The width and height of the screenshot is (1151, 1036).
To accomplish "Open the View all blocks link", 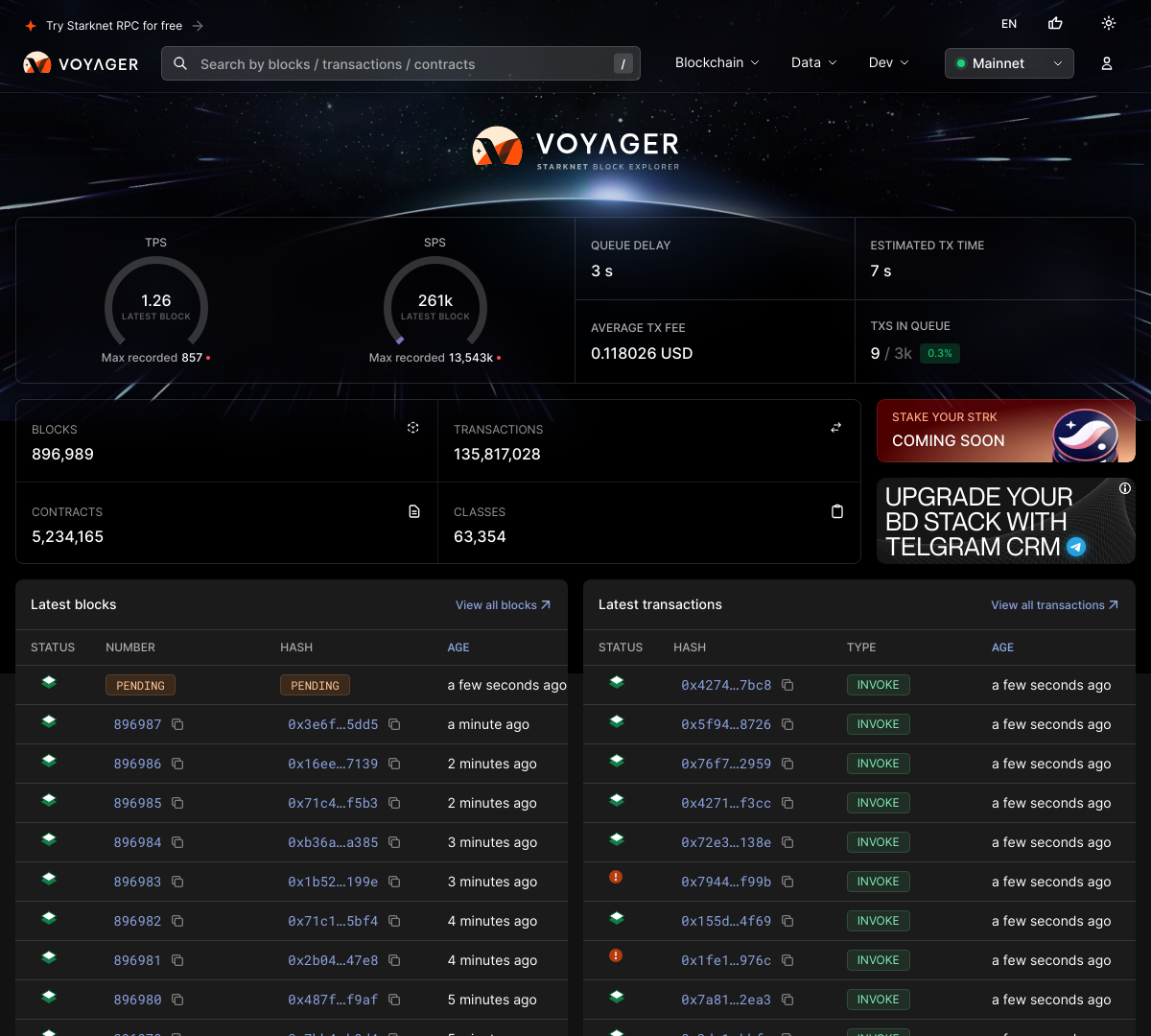I will [503, 605].
